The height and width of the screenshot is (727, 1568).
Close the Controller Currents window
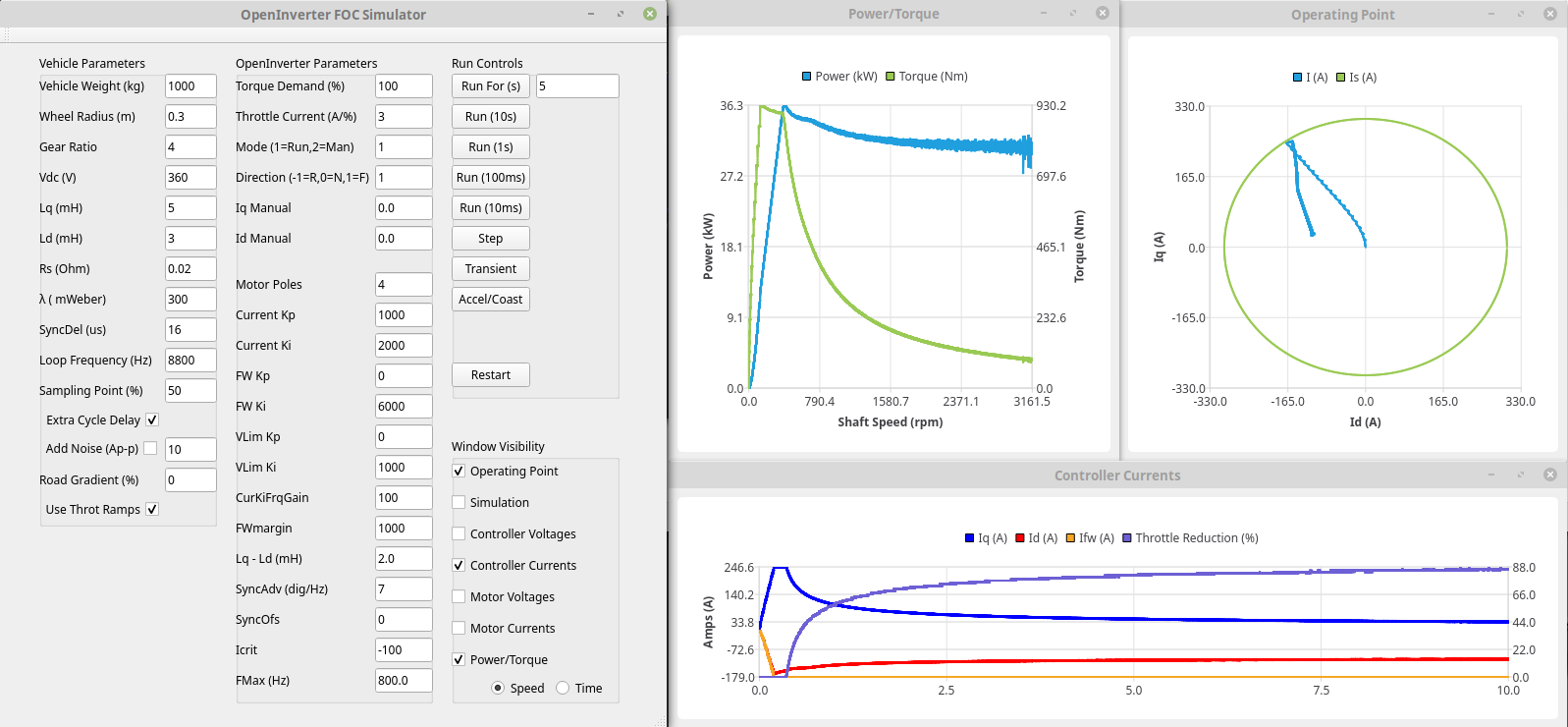click(x=1549, y=475)
